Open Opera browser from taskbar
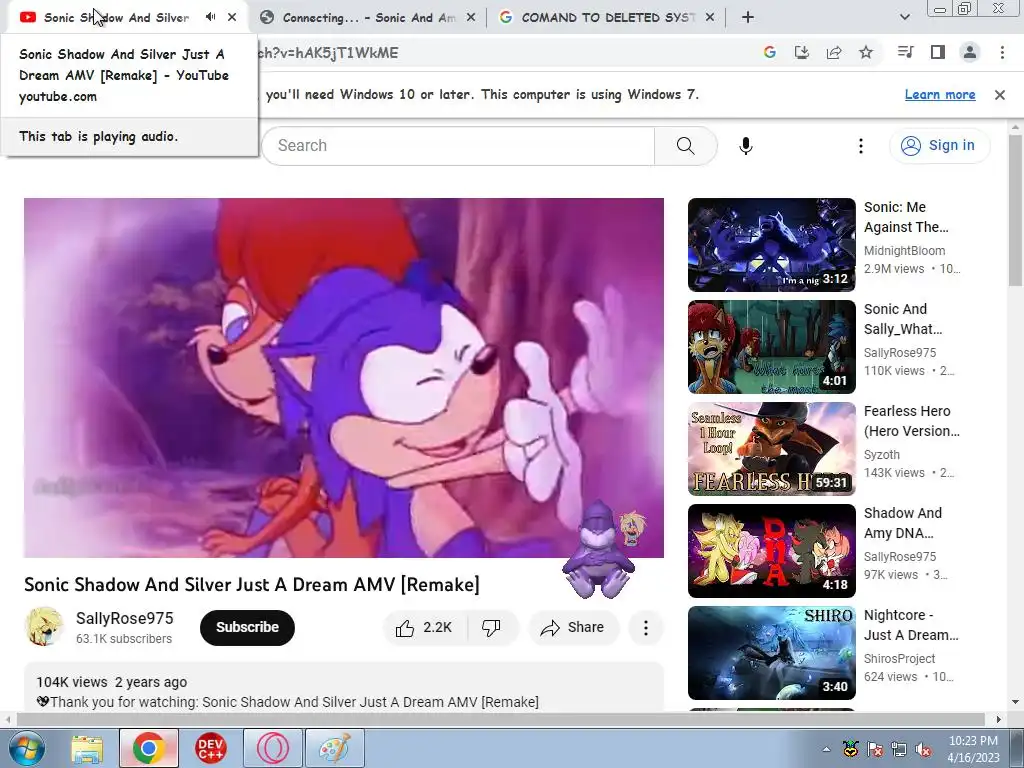 272,748
